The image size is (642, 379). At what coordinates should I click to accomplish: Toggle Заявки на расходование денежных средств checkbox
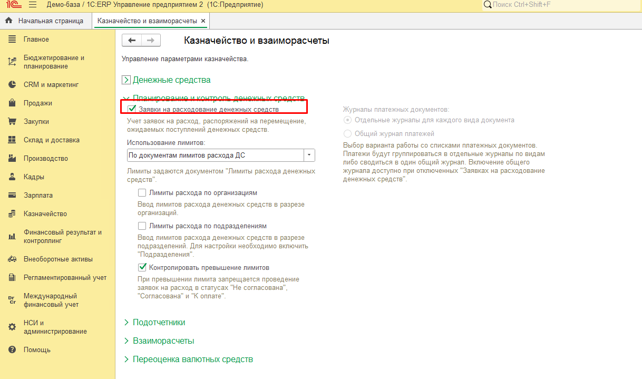click(x=132, y=109)
